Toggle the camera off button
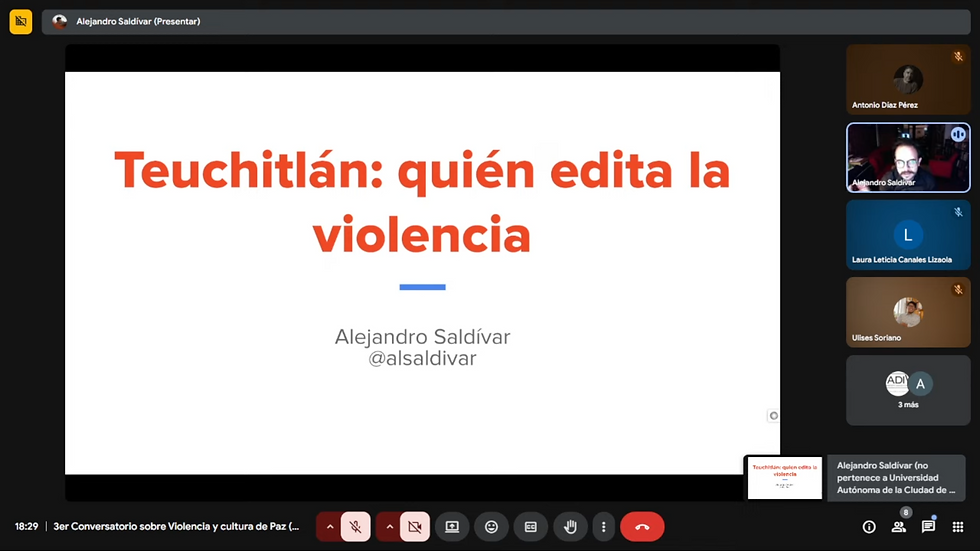The height and width of the screenshot is (551, 980). (x=415, y=527)
